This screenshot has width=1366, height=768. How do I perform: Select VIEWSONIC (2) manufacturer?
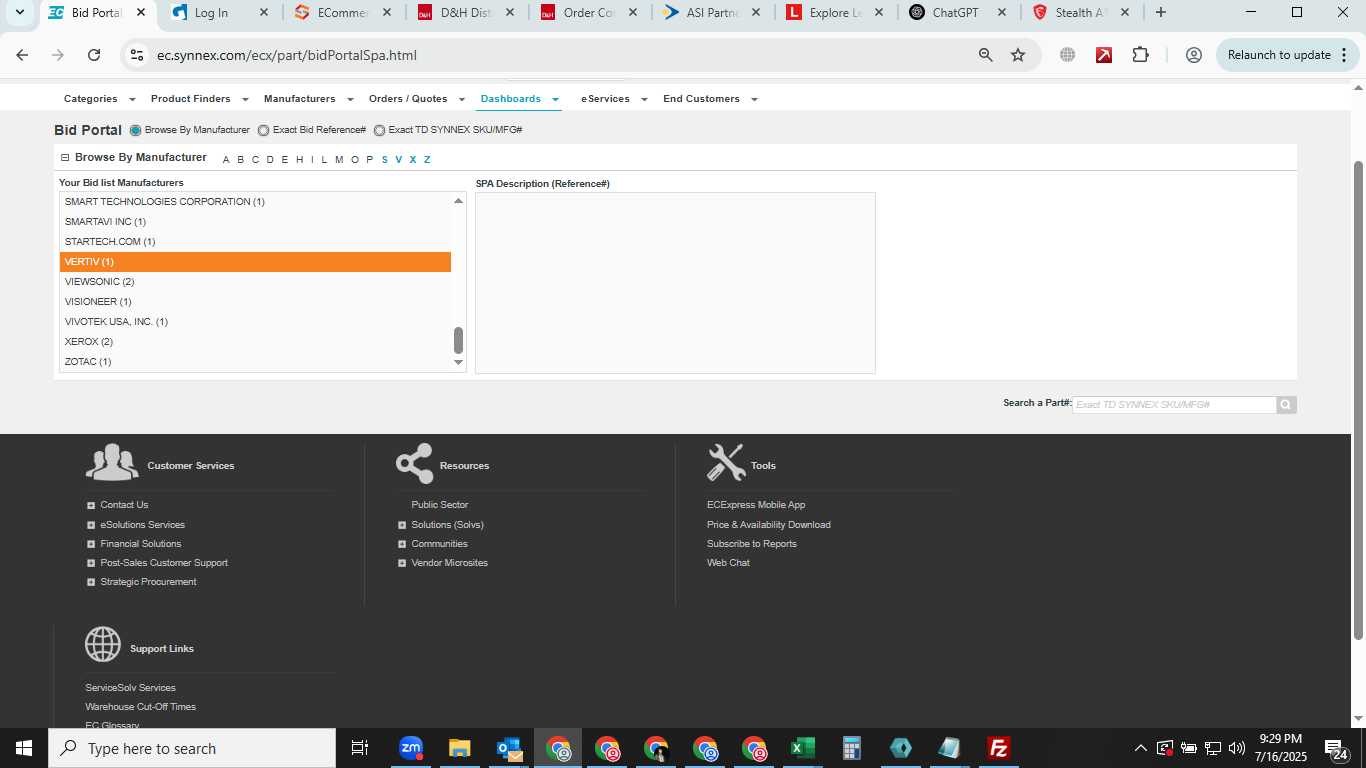point(255,282)
